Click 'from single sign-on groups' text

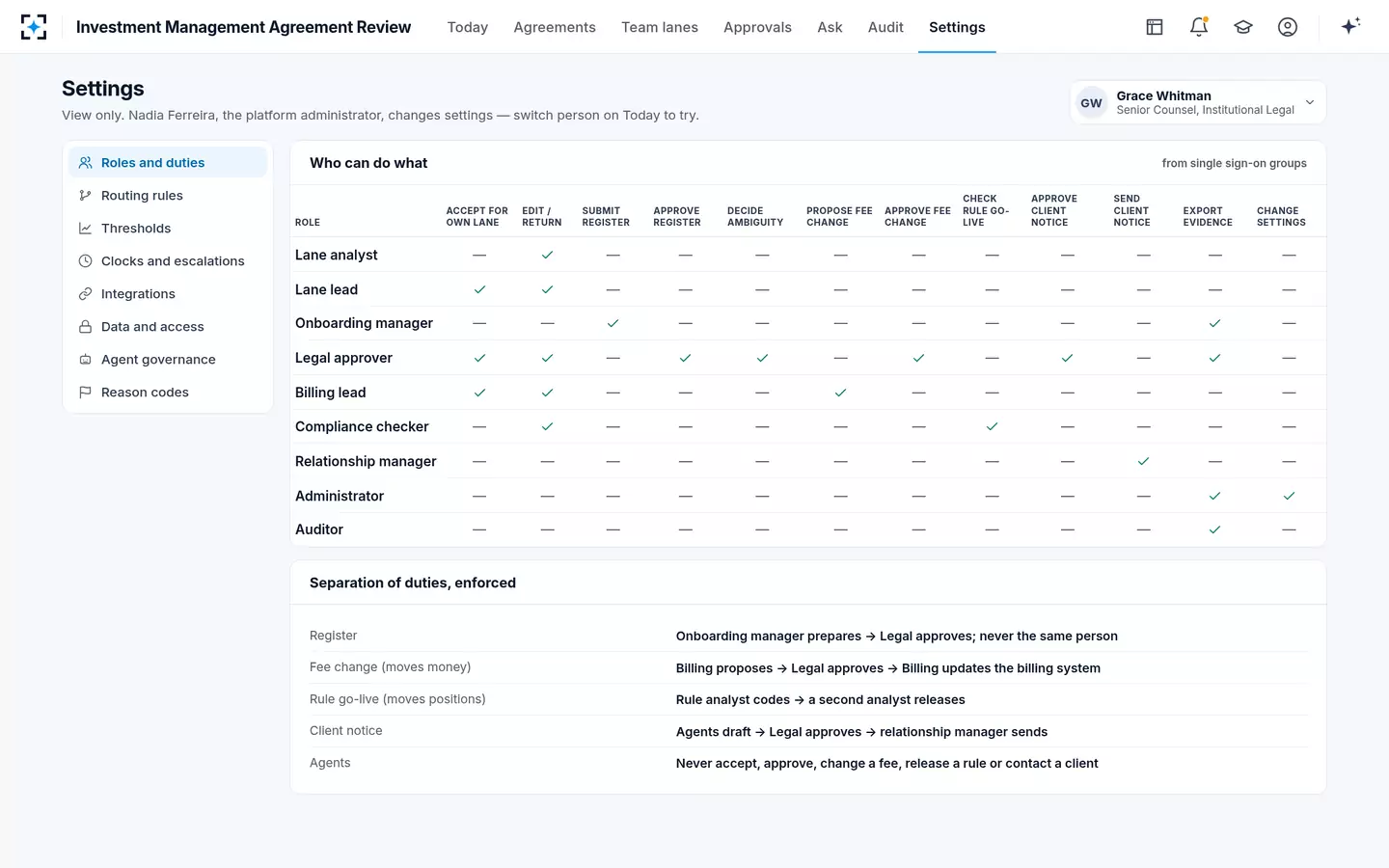coord(1234,163)
